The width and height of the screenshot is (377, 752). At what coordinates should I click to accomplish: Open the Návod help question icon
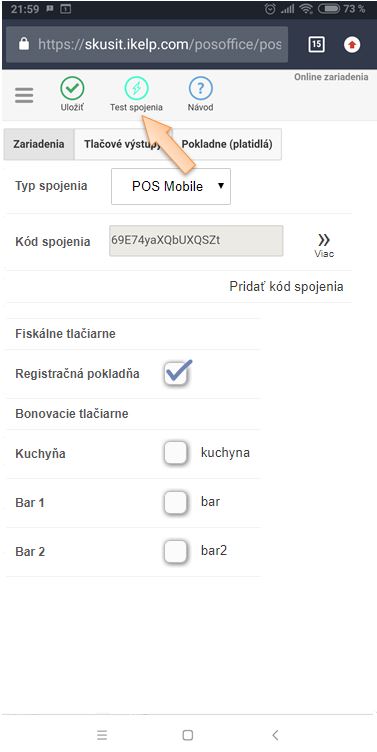(x=200, y=88)
